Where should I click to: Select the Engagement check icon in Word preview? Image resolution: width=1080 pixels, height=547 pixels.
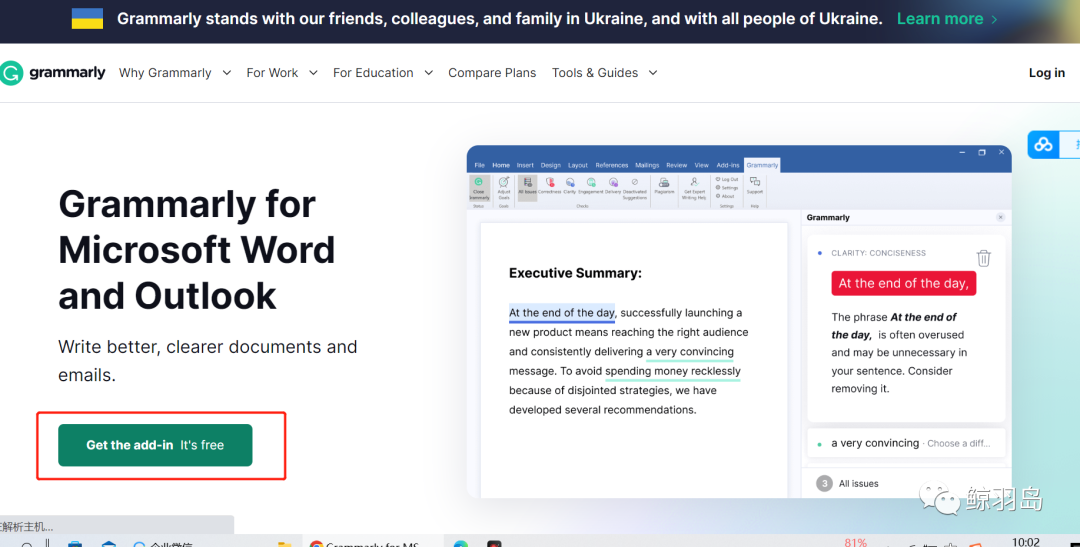pyautogui.click(x=590, y=185)
